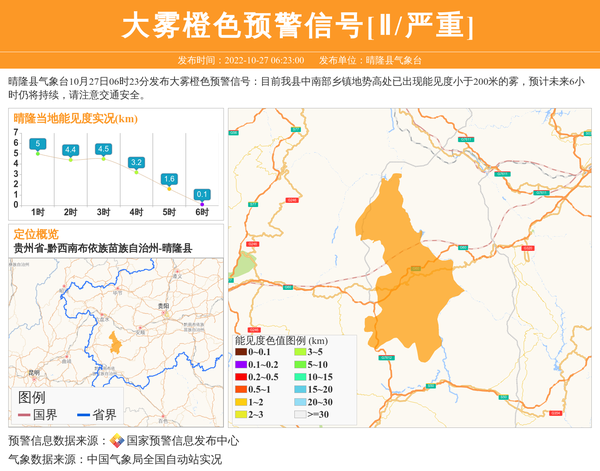This screenshot has width=600, height=471.
Task: Click the 3~5 lime green legend swatch
Action: point(300,352)
